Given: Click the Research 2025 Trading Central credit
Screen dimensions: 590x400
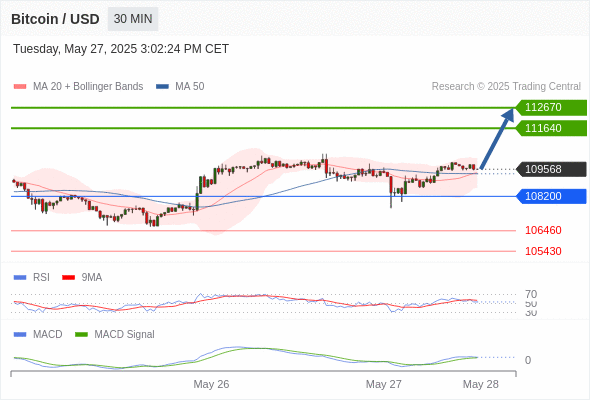Looking at the screenshot, I should (x=506, y=87).
